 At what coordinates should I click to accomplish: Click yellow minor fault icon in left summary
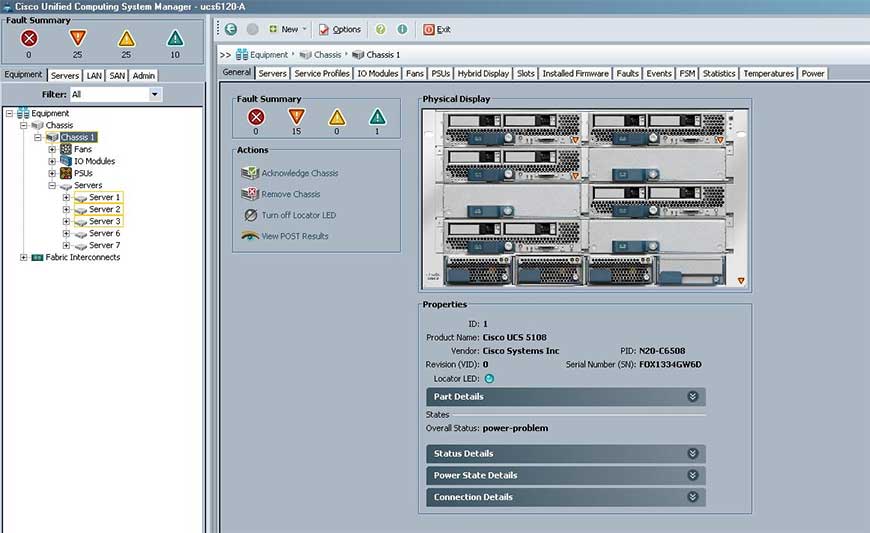(127, 38)
